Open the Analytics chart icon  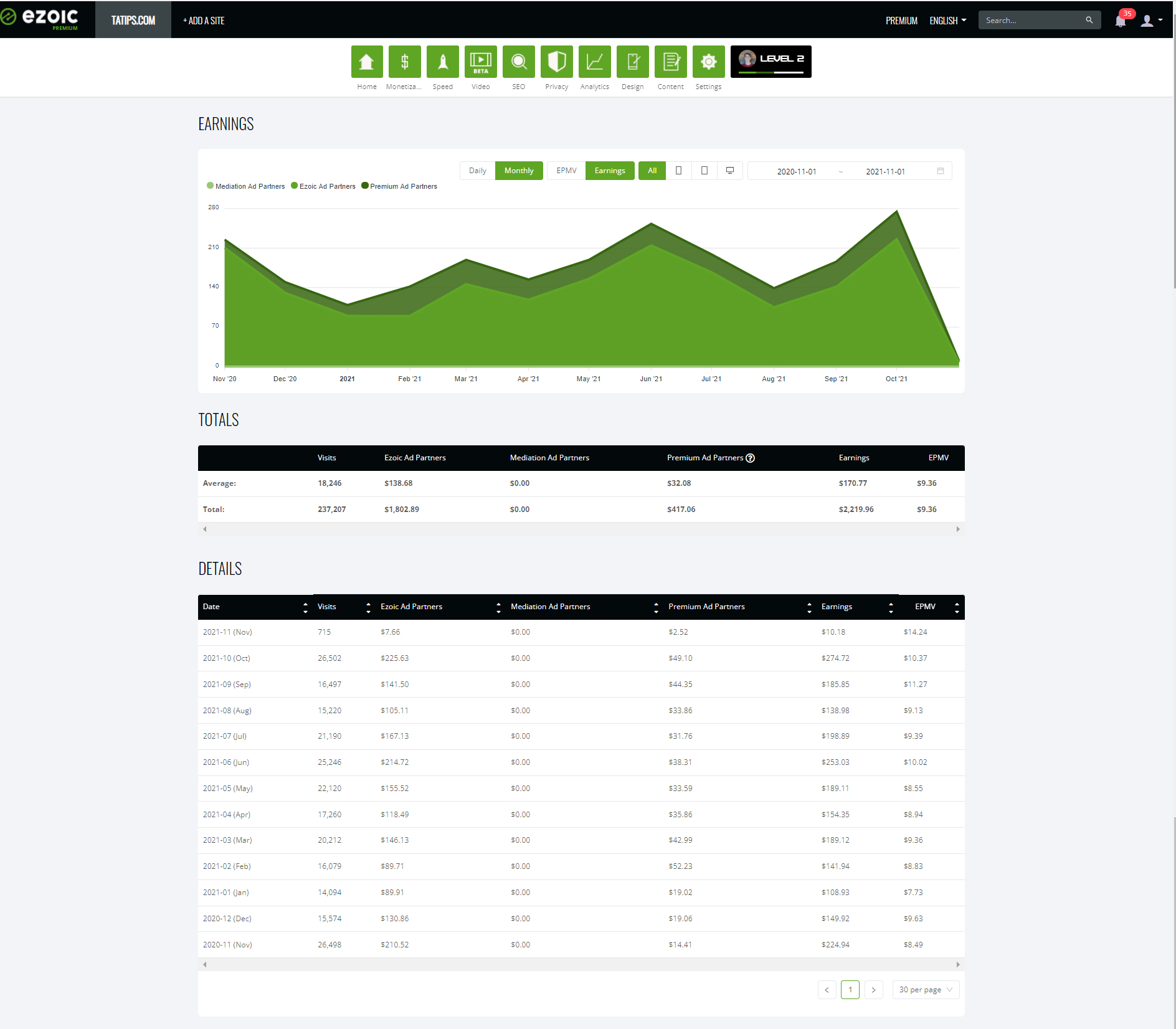pos(595,62)
